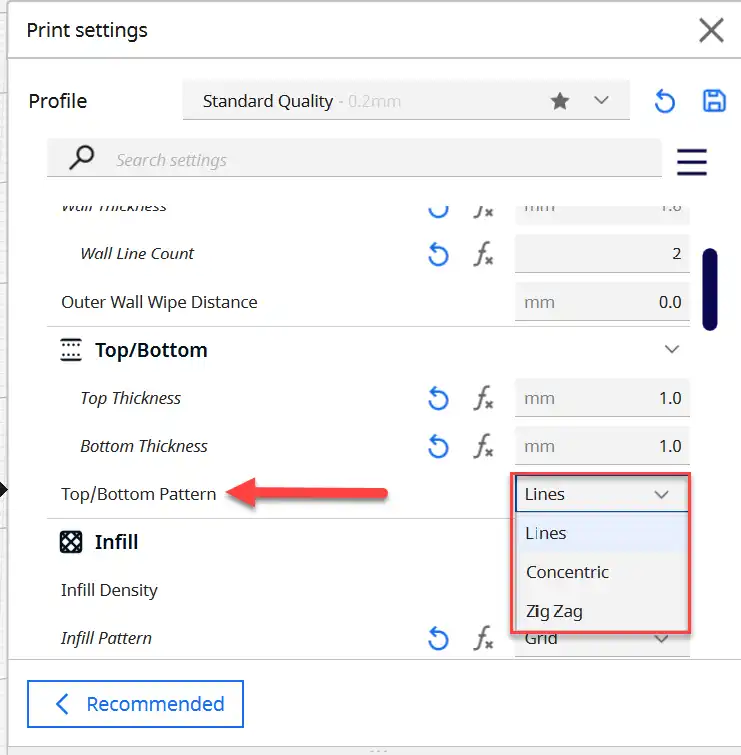This screenshot has height=755, width=741.
Task: Click the settings list scrollbar thumb
Action: pos(710,289)
